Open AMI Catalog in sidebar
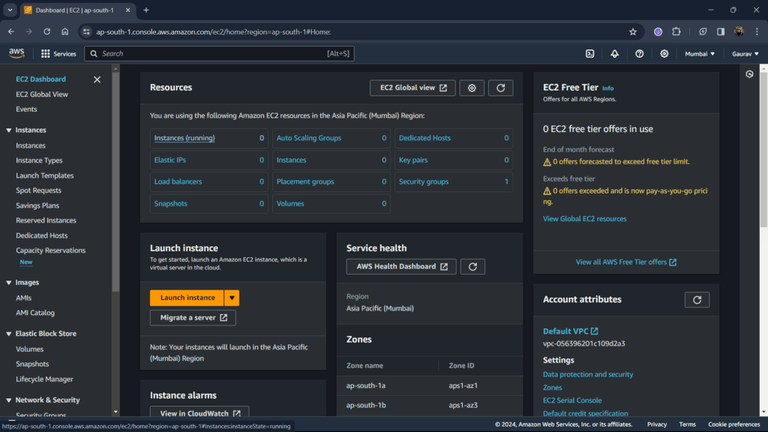Screen dimensions: 768x432 pos(35,312)
